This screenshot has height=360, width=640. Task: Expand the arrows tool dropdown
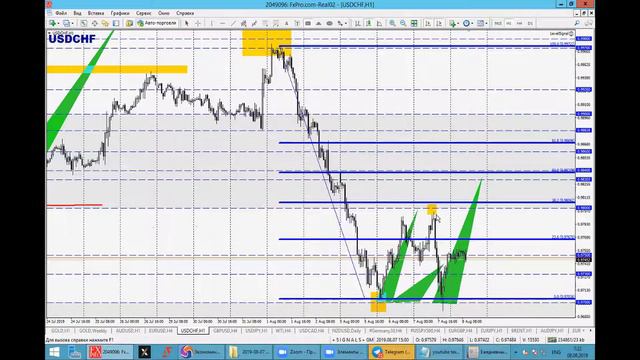pyautogui.click(x=346, y=23)
